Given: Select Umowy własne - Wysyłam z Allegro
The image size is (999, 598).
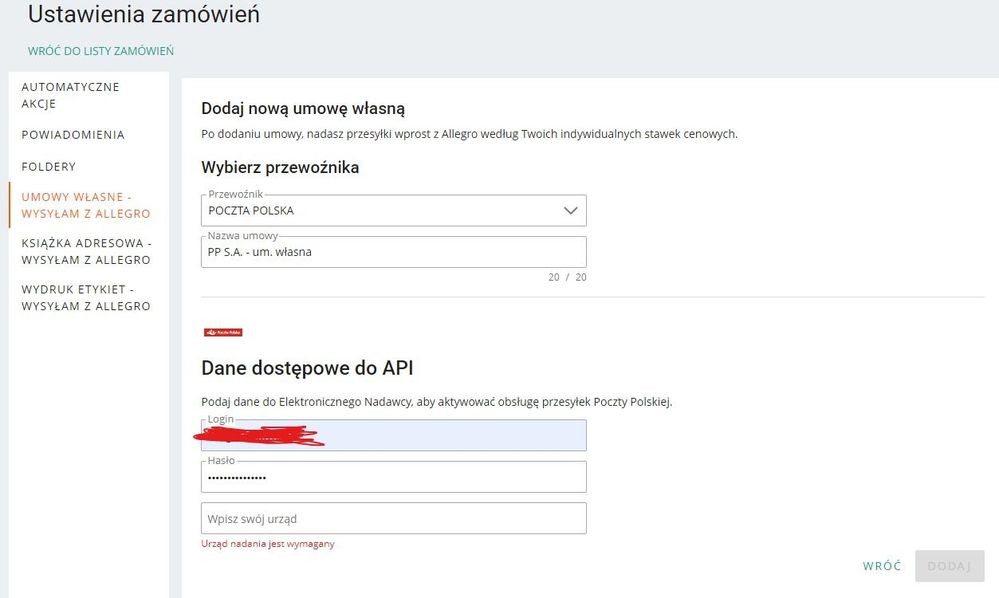Looking at the screenshot, I should point(85,205).
